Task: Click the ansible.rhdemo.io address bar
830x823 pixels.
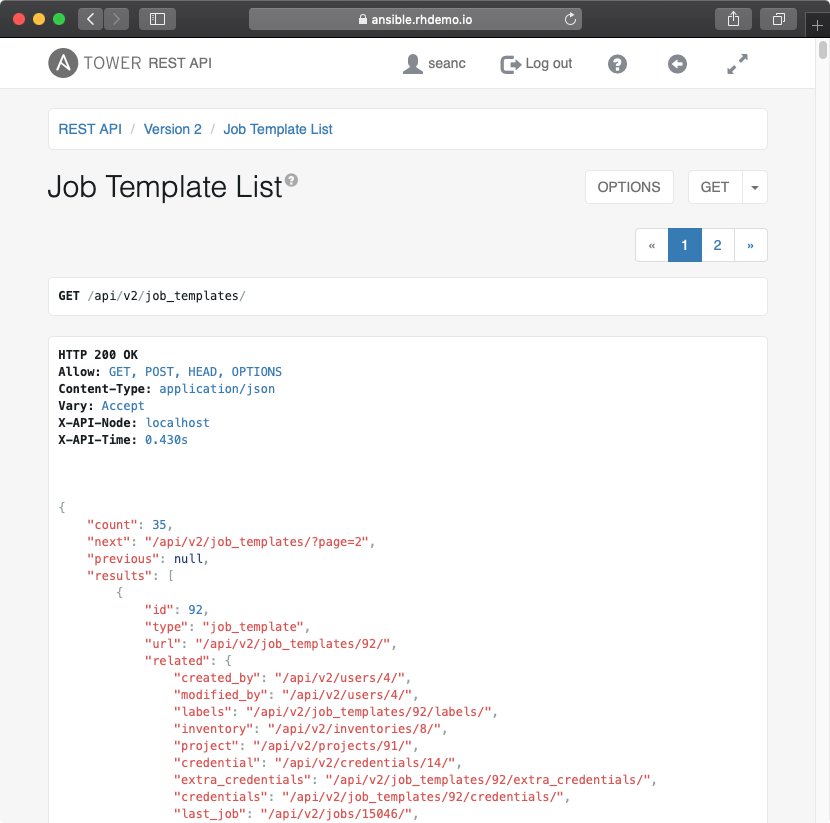Action: 415,19
